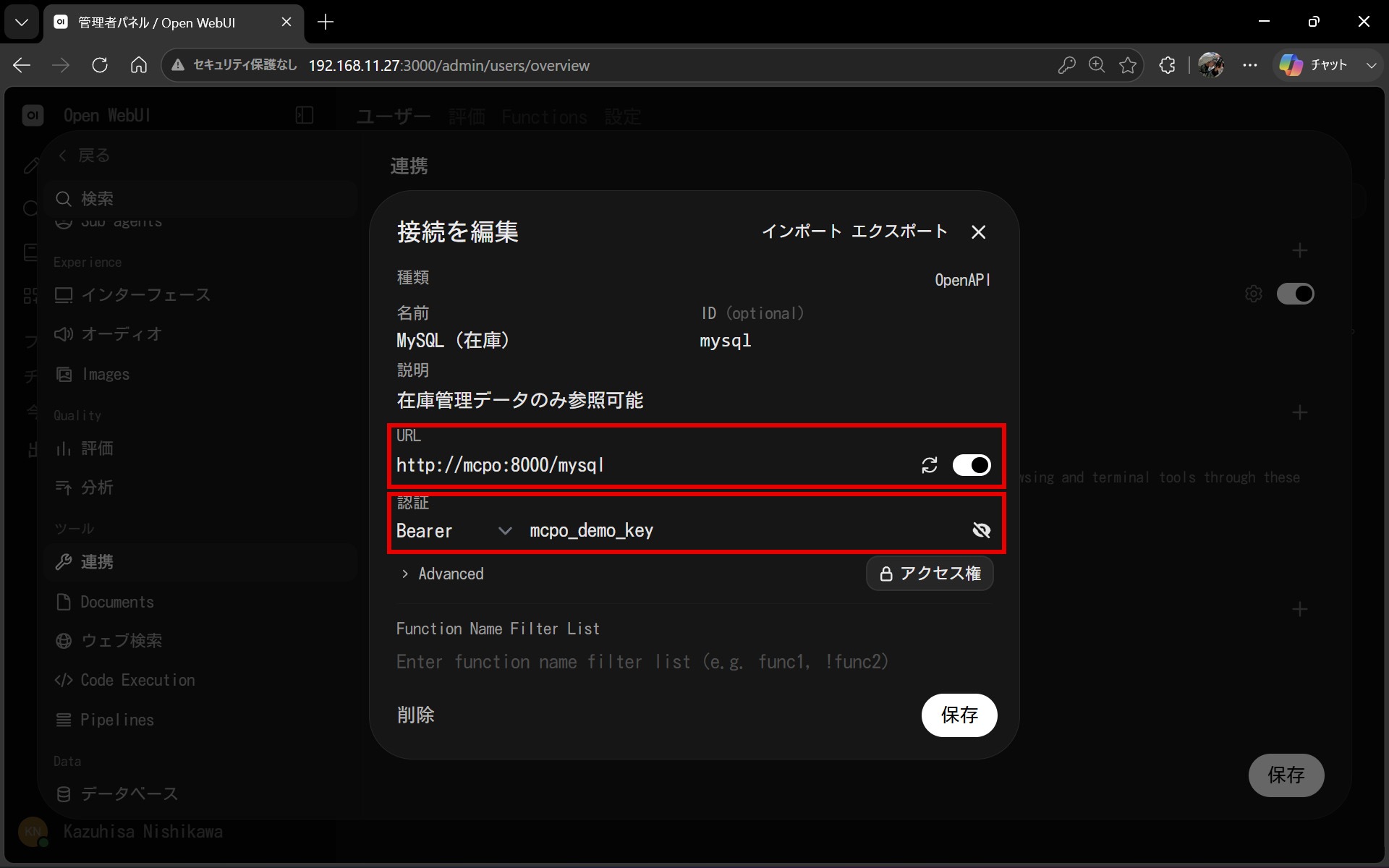1389x868 pixels.
Task: Save the connection with dialog 保存 button
Action: click(x=959, y=715)
